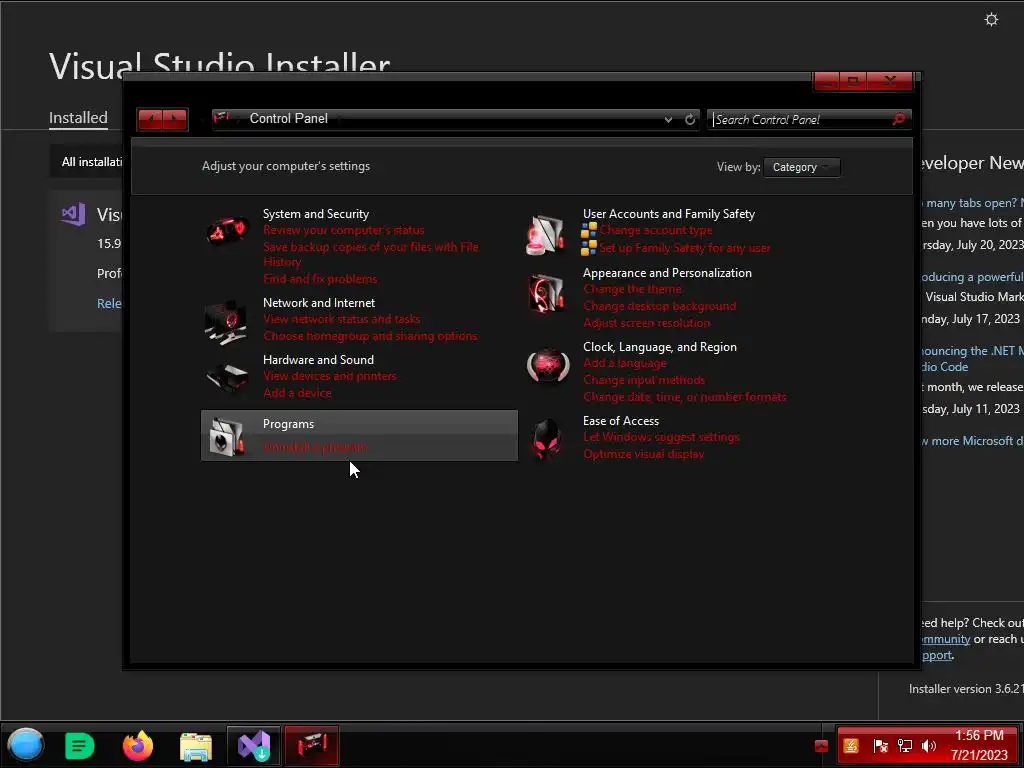The width and height of the screenshot is (1024, 768).
Task: Open Hardware and Sound heading
Action: 318,359
